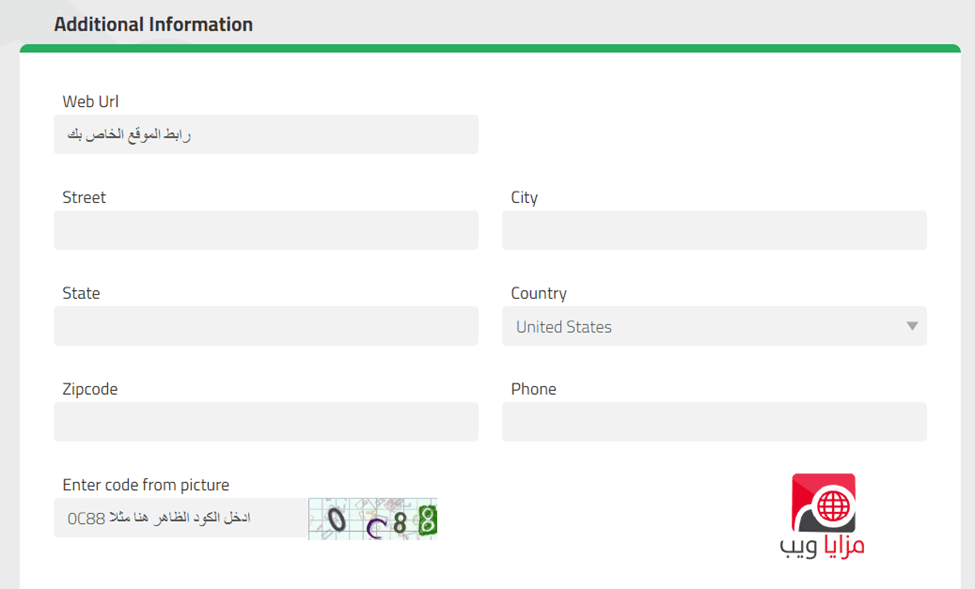Focus the State text field

tap(266, 326)
